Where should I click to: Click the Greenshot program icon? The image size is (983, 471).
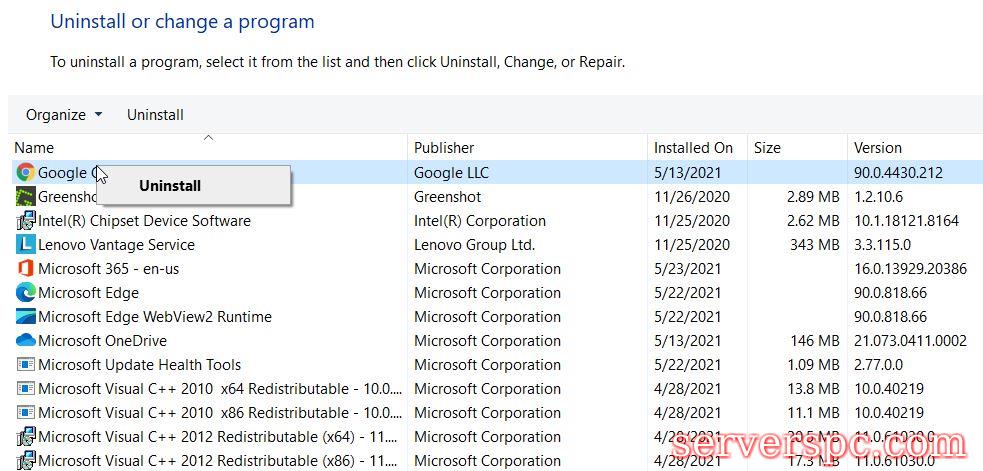click(26, 197)
